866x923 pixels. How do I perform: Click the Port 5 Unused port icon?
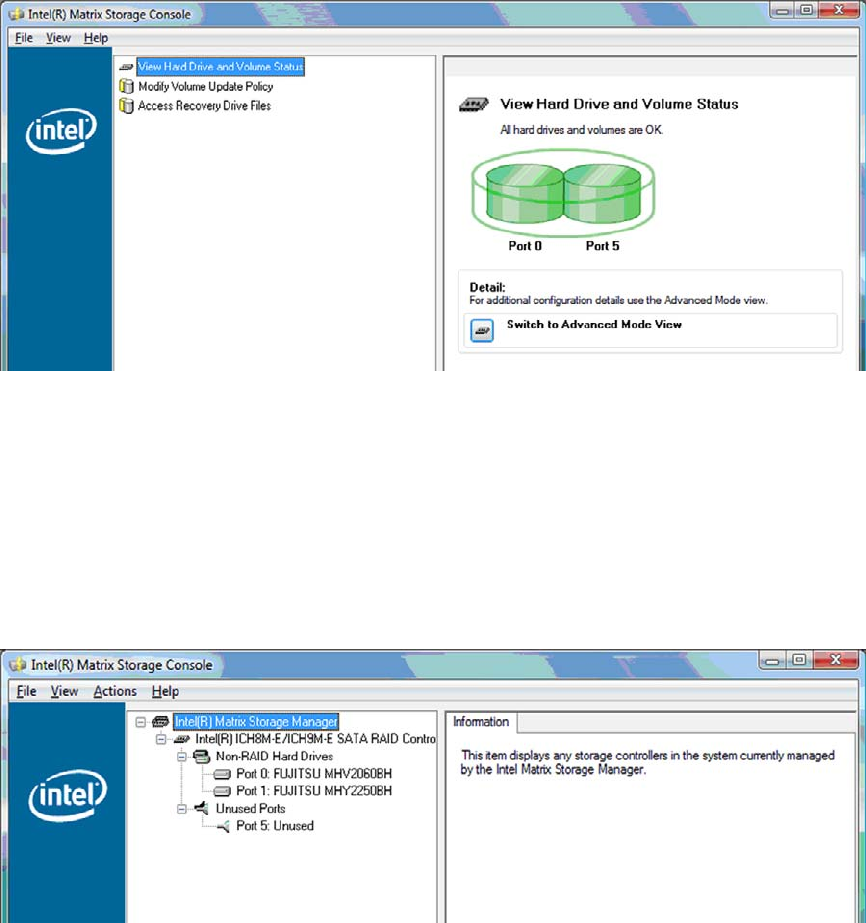pos(221,826)
